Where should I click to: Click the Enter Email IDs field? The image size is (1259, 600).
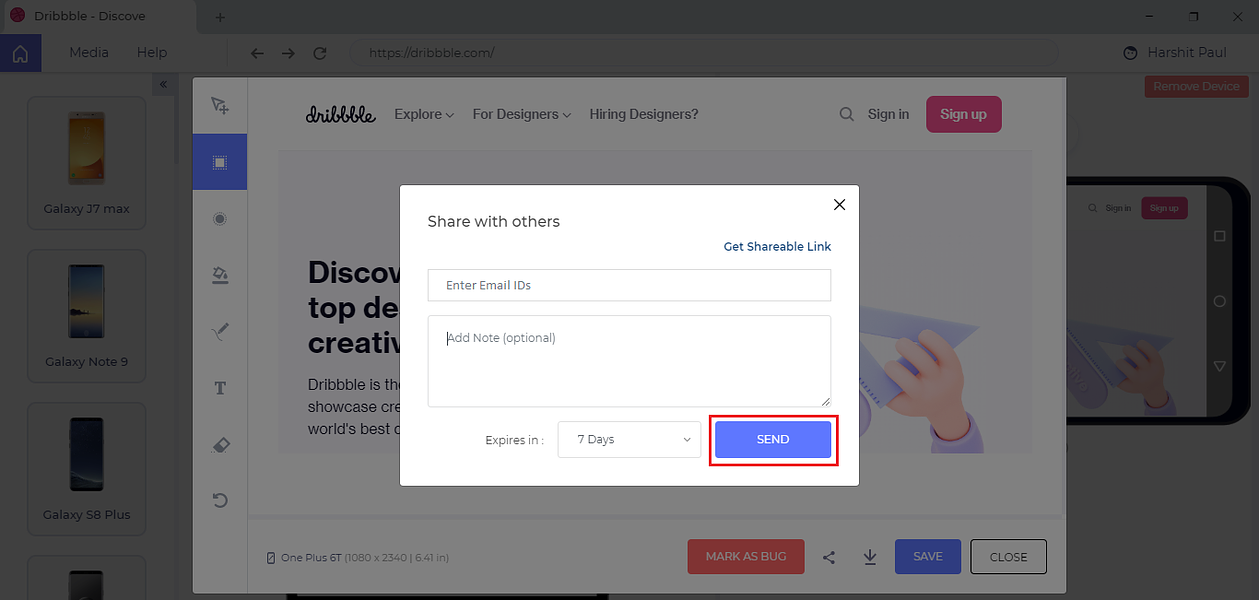(x=629, y=285)
